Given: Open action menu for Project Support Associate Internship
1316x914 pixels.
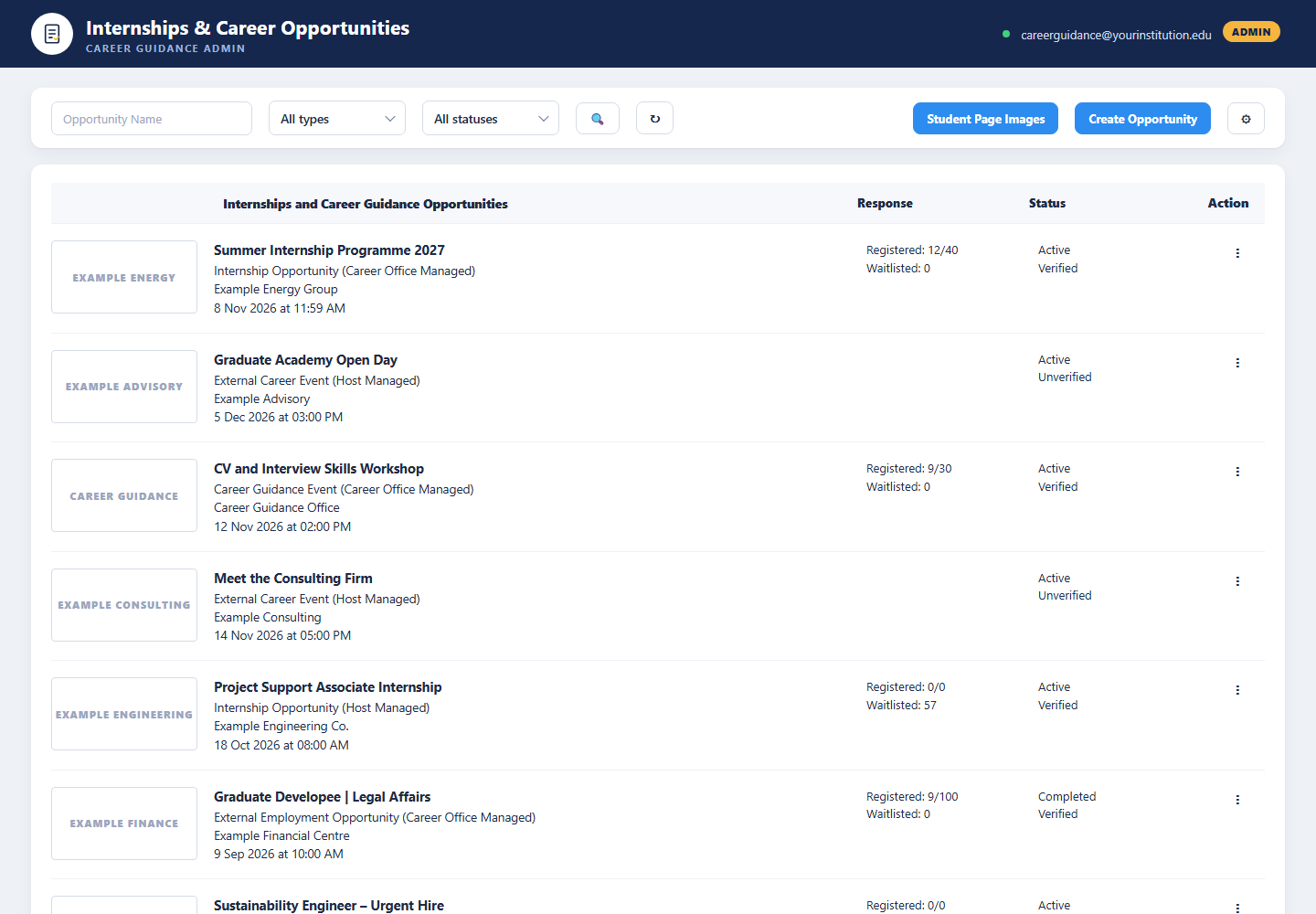Looking at the screenshot, I should [1237, 690].
